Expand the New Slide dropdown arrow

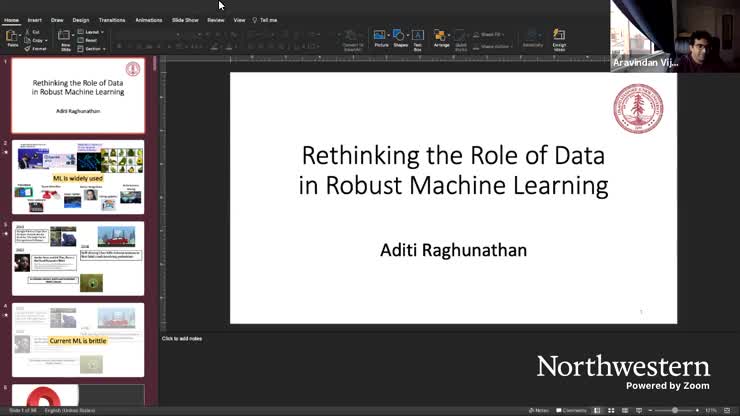(73, 35)
